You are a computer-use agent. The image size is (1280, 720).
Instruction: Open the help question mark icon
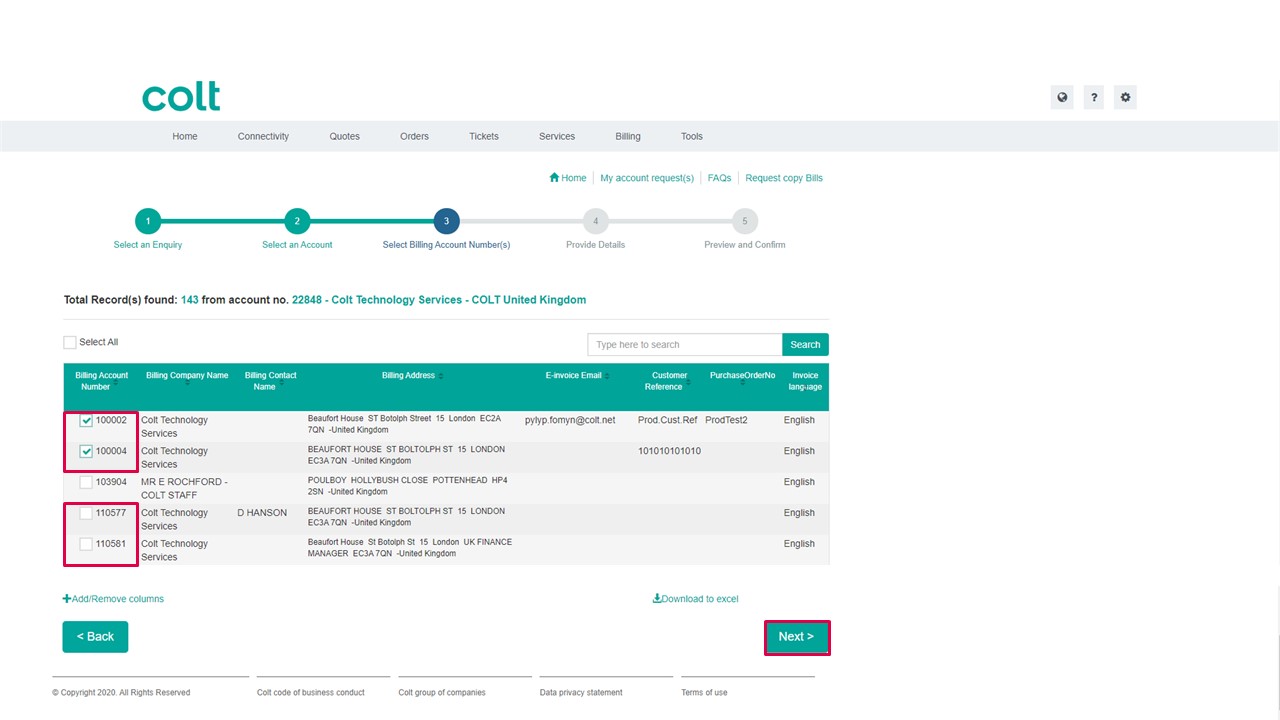tap(1094, 97)
